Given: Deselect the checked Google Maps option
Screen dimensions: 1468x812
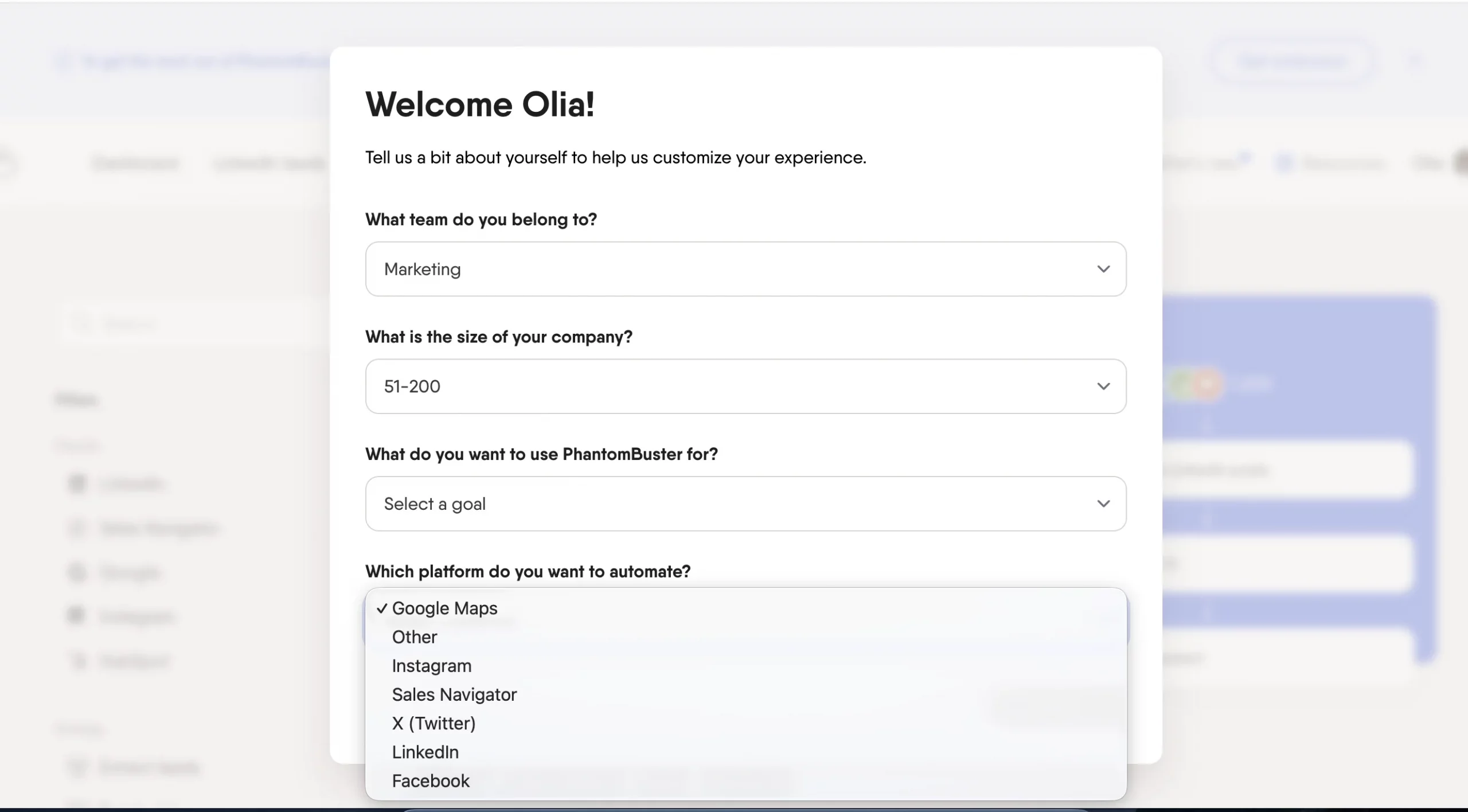Looking at the screenshot, I should click(x=446, y=608).
